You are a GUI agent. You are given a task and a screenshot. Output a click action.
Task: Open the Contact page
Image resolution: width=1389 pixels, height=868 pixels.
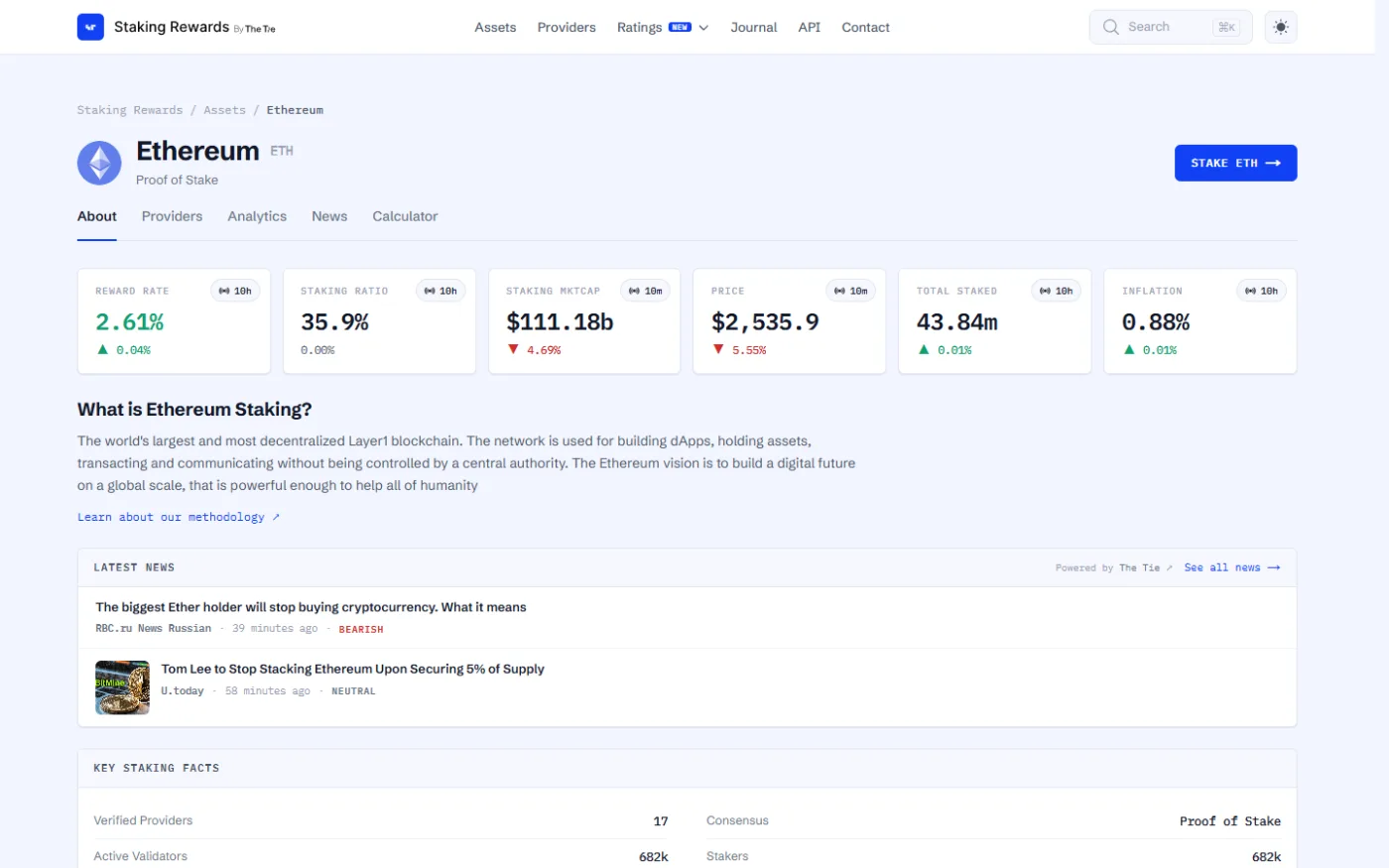click(866, 27)
